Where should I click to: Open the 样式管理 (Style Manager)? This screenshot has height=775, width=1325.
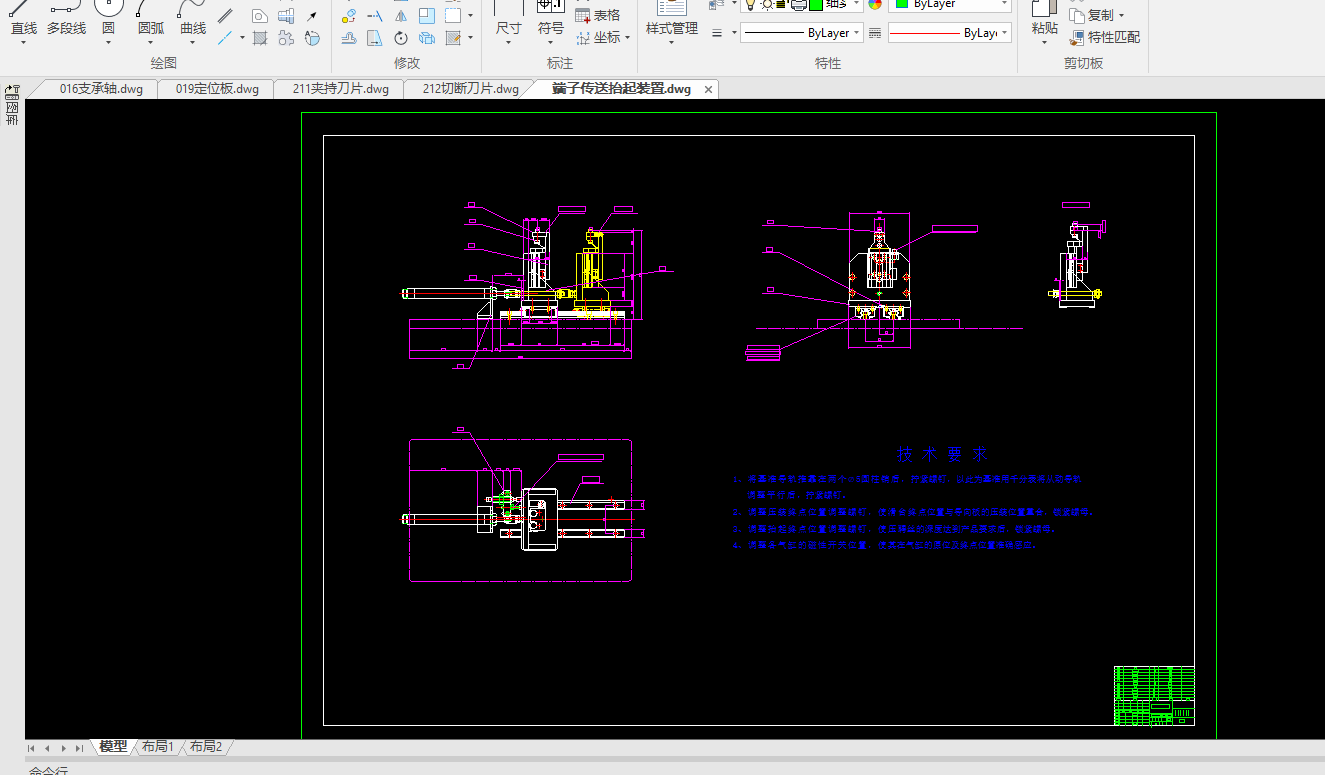[671, 18]
